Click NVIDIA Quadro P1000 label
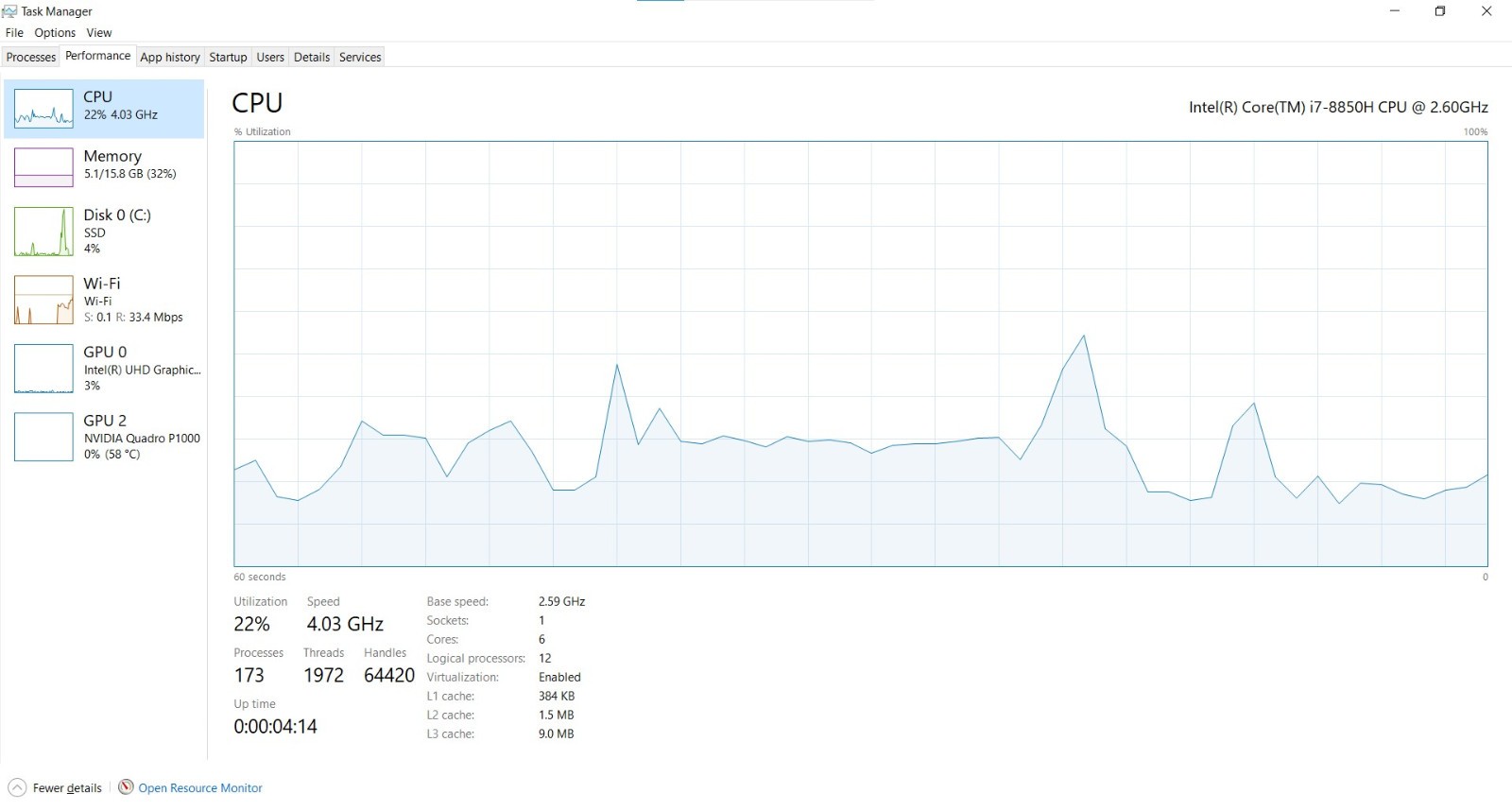 (142, 439)
